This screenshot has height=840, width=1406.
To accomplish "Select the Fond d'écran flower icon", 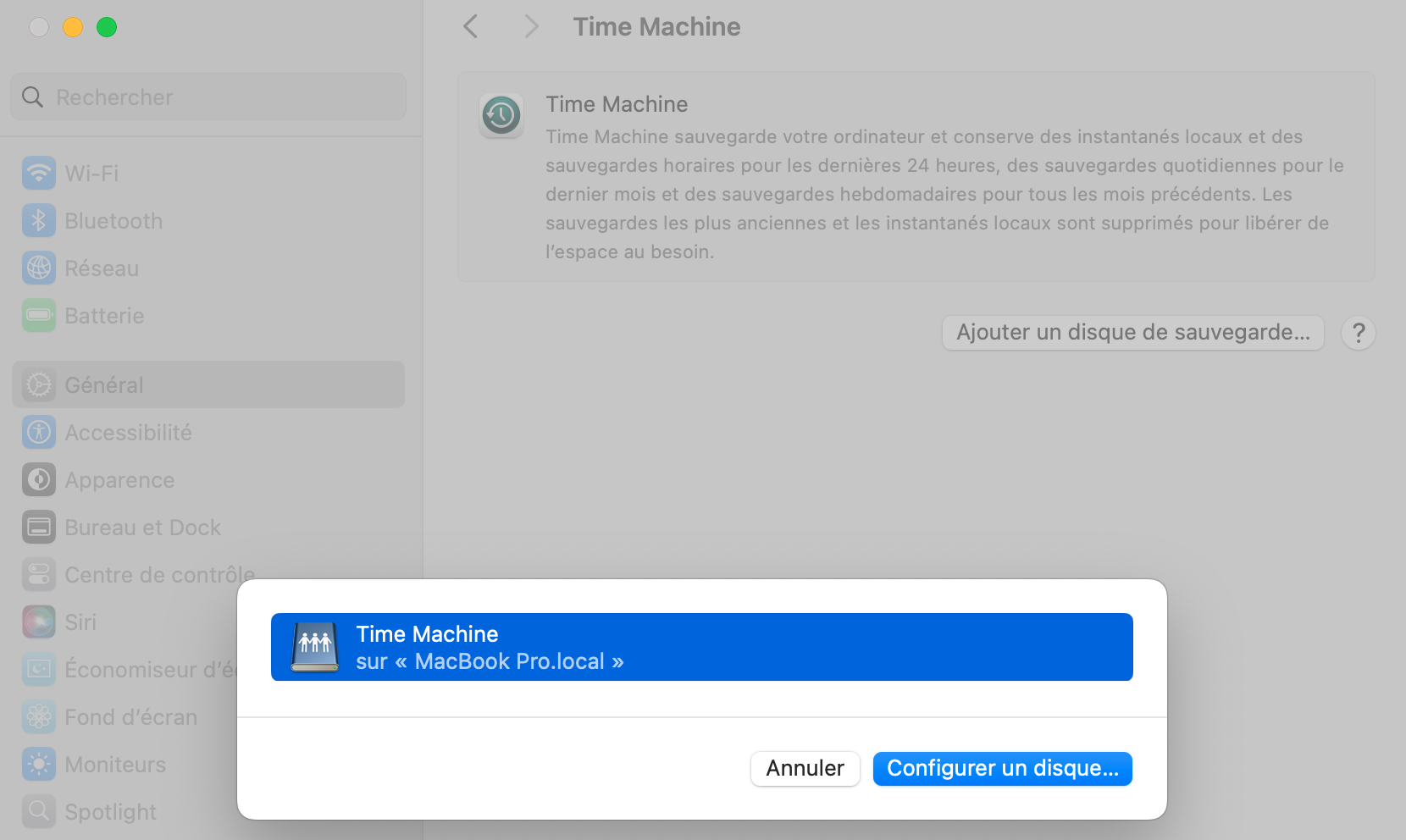I will (x=39, y=717).
